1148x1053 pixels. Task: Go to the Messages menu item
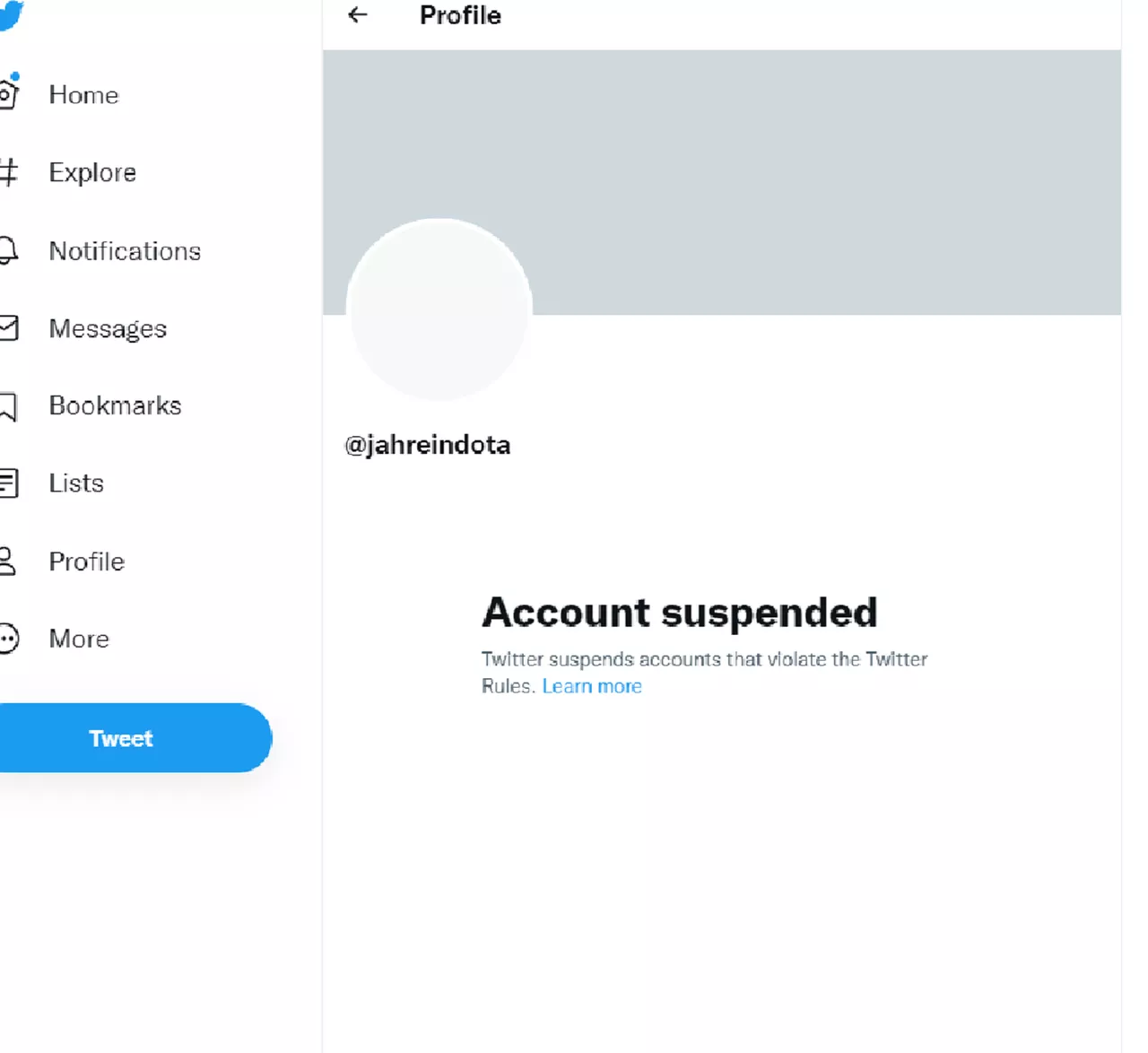pos(108,329)
